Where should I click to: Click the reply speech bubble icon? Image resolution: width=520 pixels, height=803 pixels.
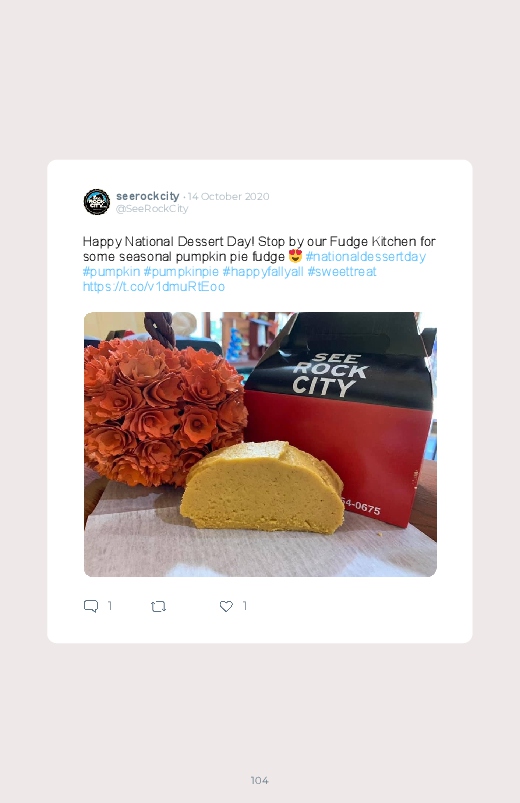[91, 606]
